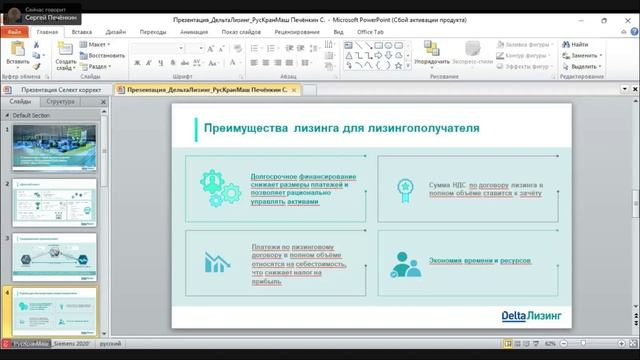Toggle strikethrough formatting

coord(185,63)
